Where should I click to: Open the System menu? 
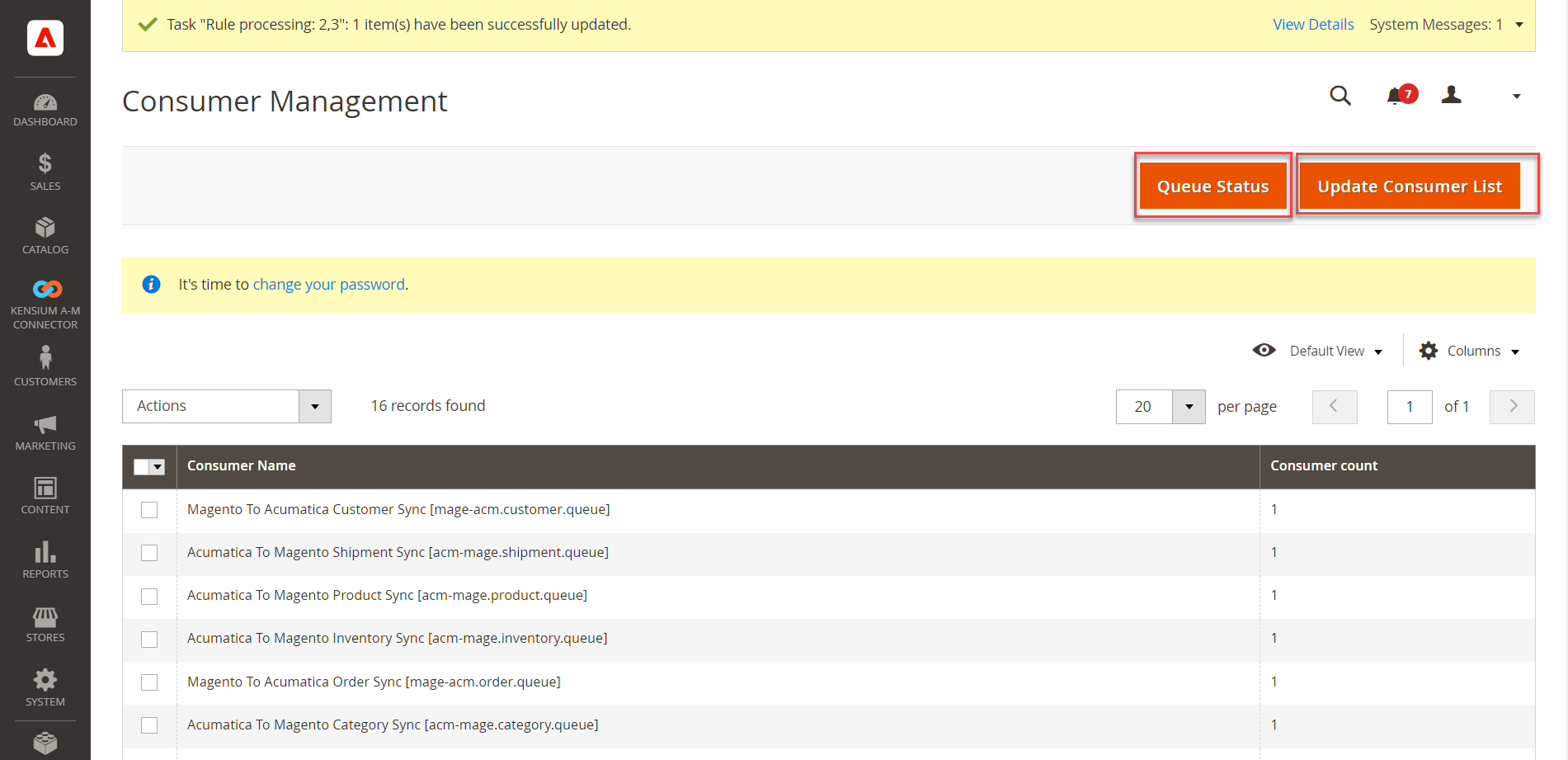[45, 687]
